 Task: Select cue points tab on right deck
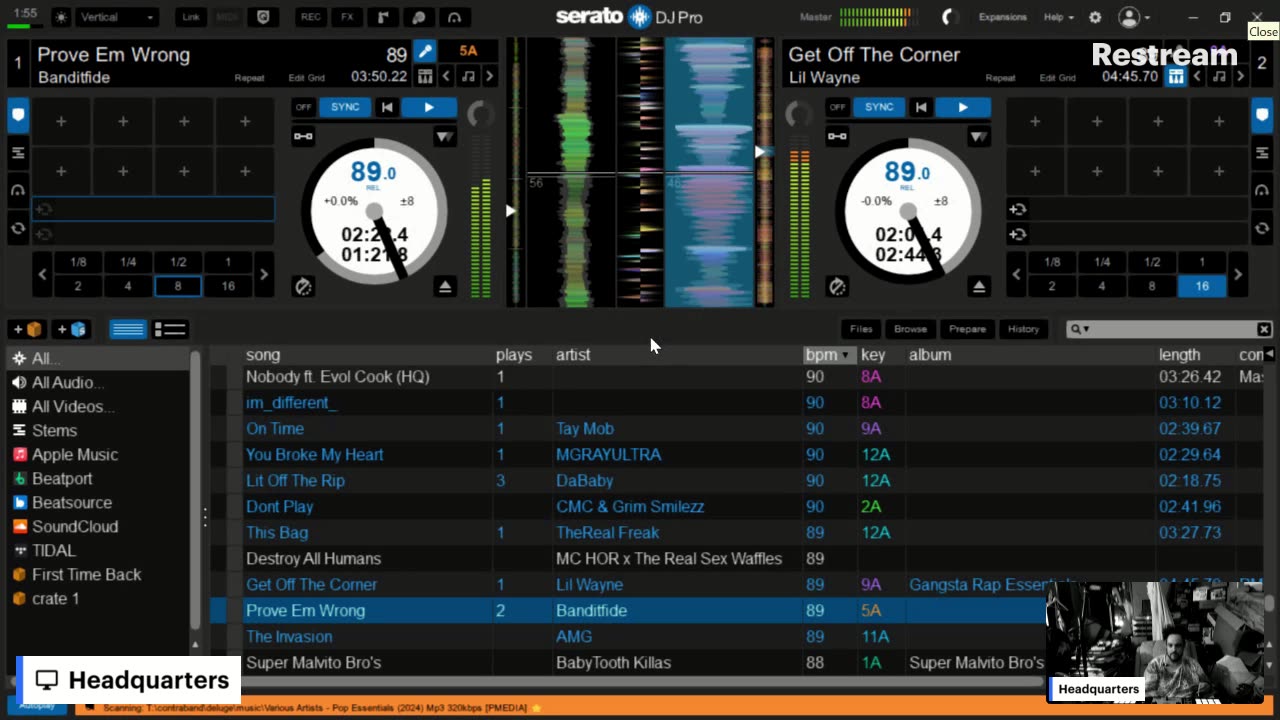pos(1262,115)
